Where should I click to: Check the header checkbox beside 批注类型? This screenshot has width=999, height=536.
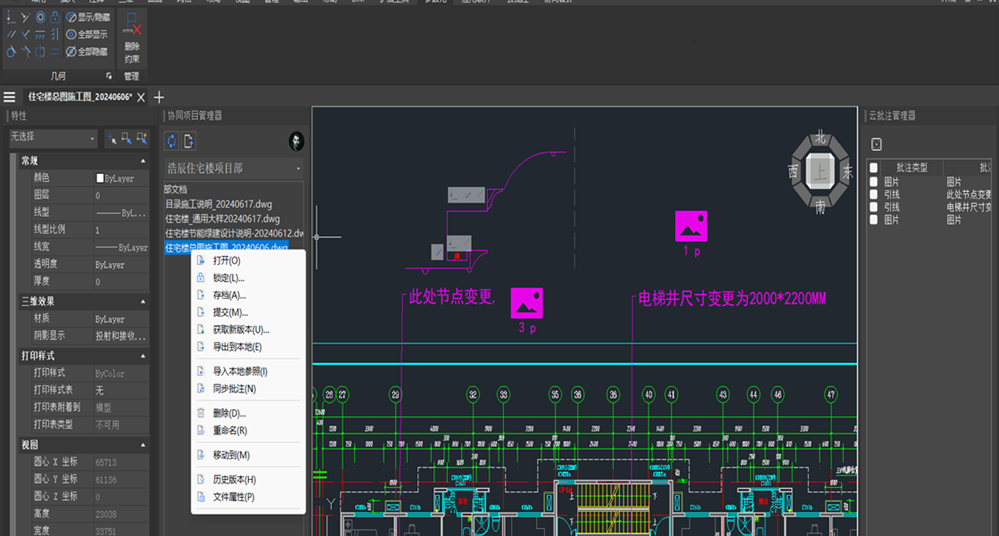tap(873, 168)
